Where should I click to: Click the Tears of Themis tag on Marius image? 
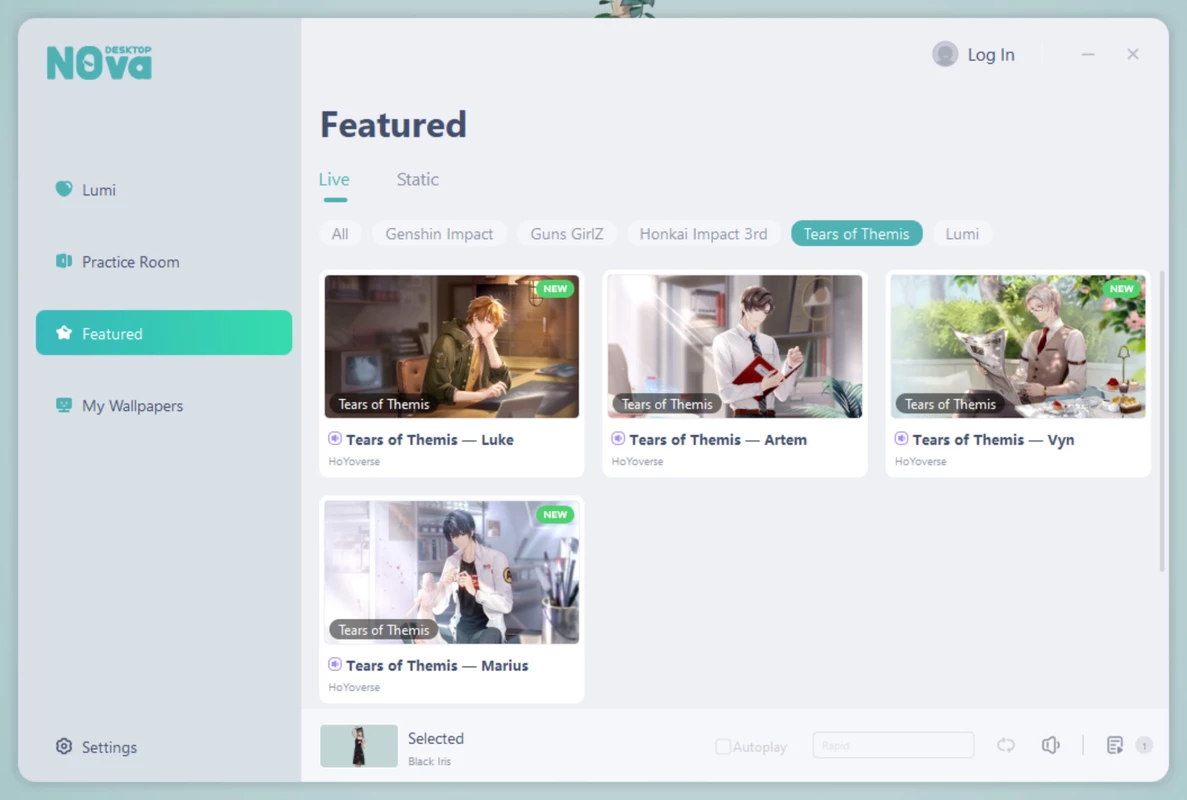384,630
